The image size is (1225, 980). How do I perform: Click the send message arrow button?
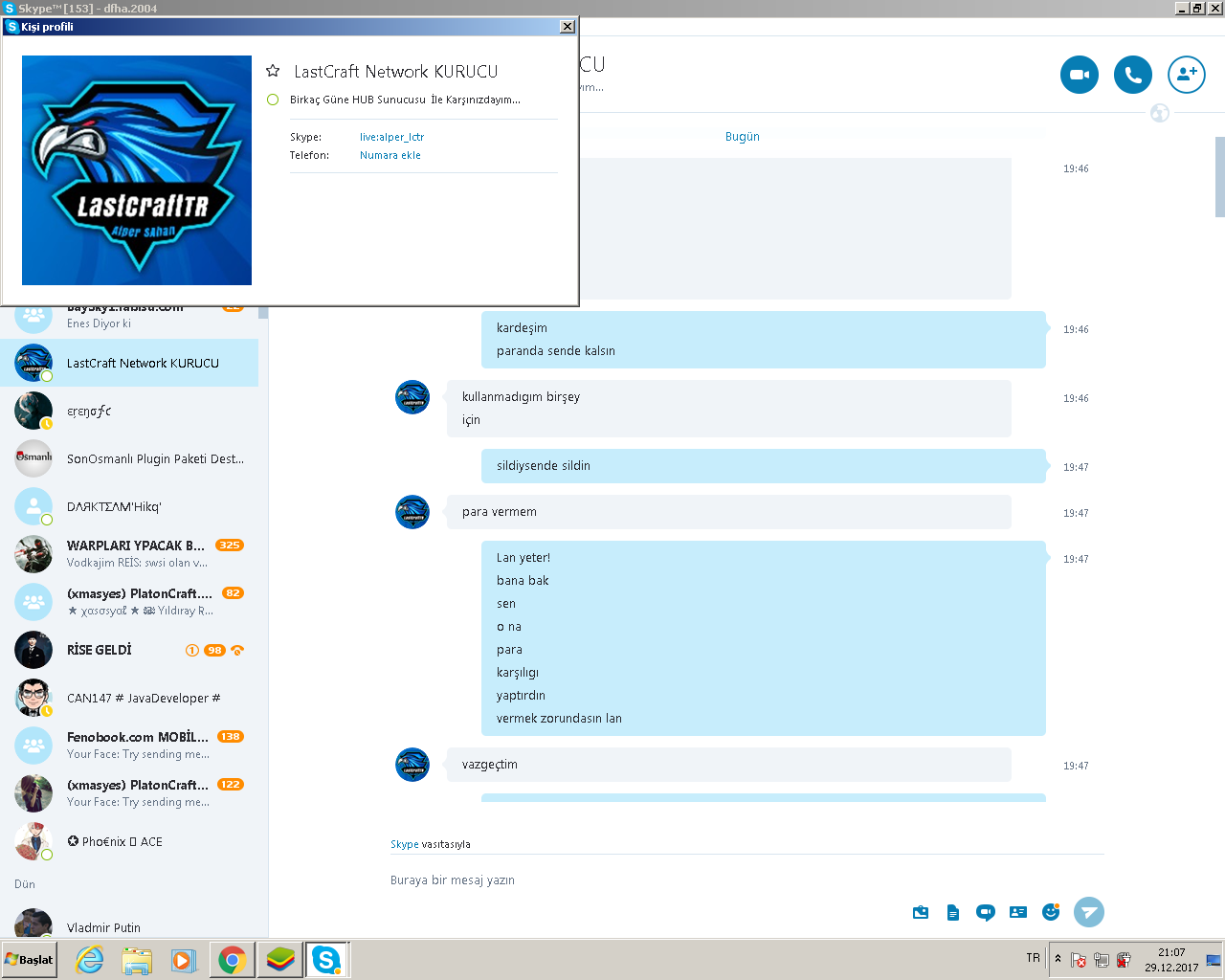point(1088,912)
